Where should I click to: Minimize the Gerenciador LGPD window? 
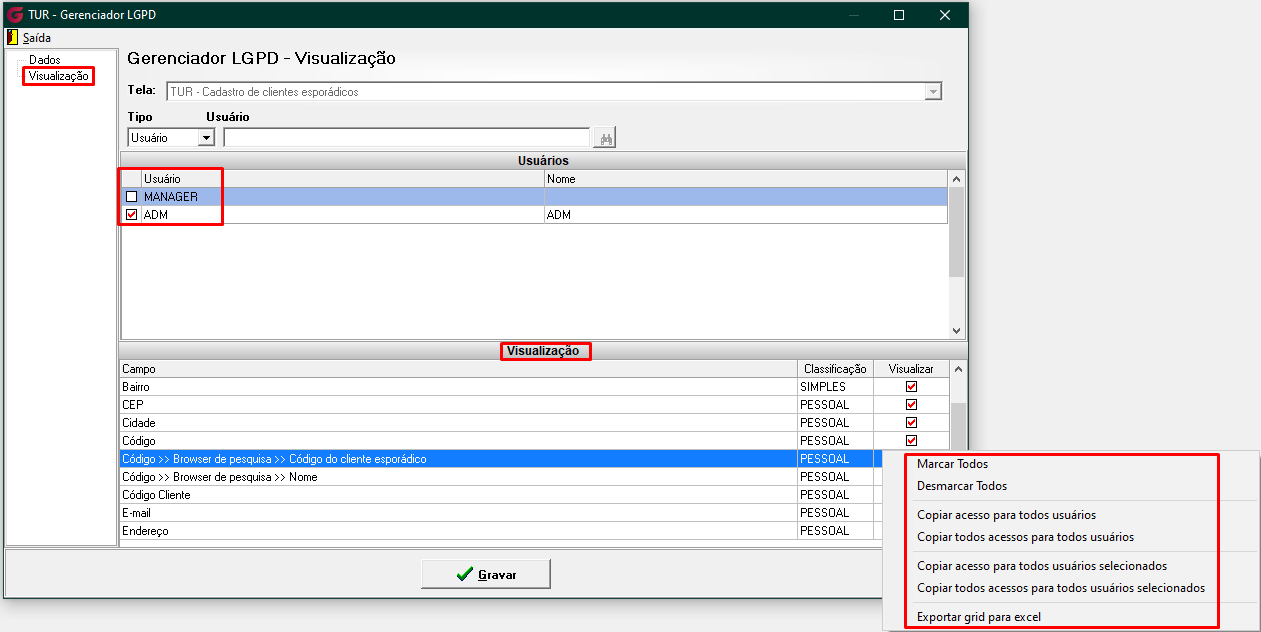[853, 15]
